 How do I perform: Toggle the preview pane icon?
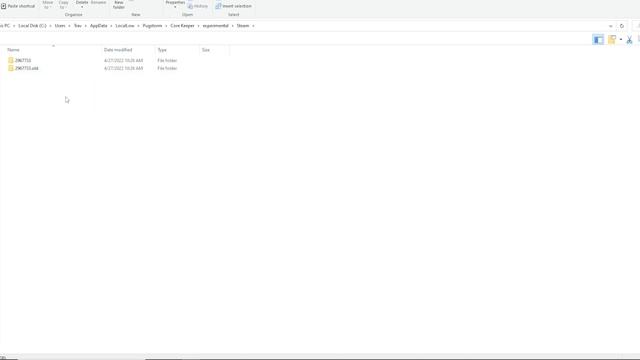pyautogui.click(x=598, y=40)
